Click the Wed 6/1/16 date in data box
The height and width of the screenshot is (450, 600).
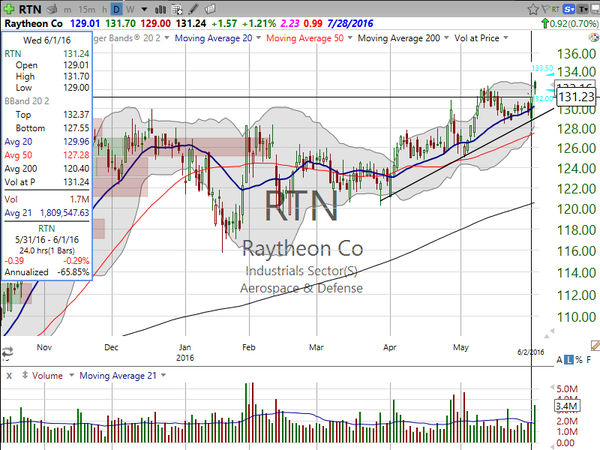pyautogui.click(x=47, y=40)
